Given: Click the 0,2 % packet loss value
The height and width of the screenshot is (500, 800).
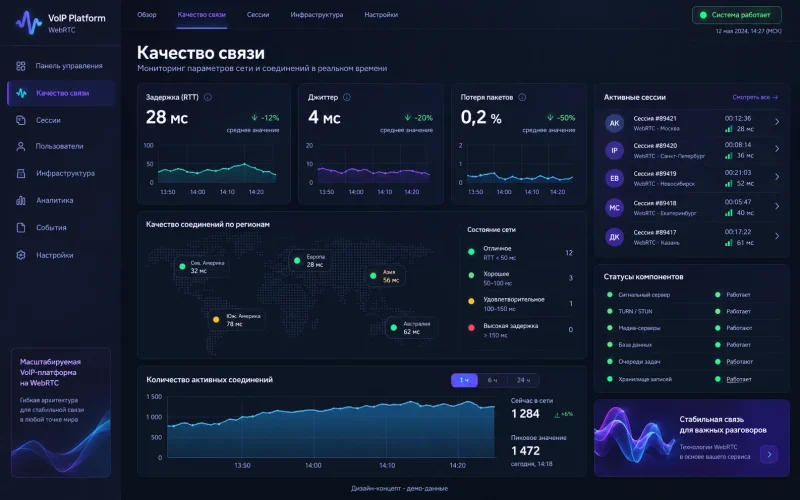Looking at the screenshot, I should pos(481,118).
